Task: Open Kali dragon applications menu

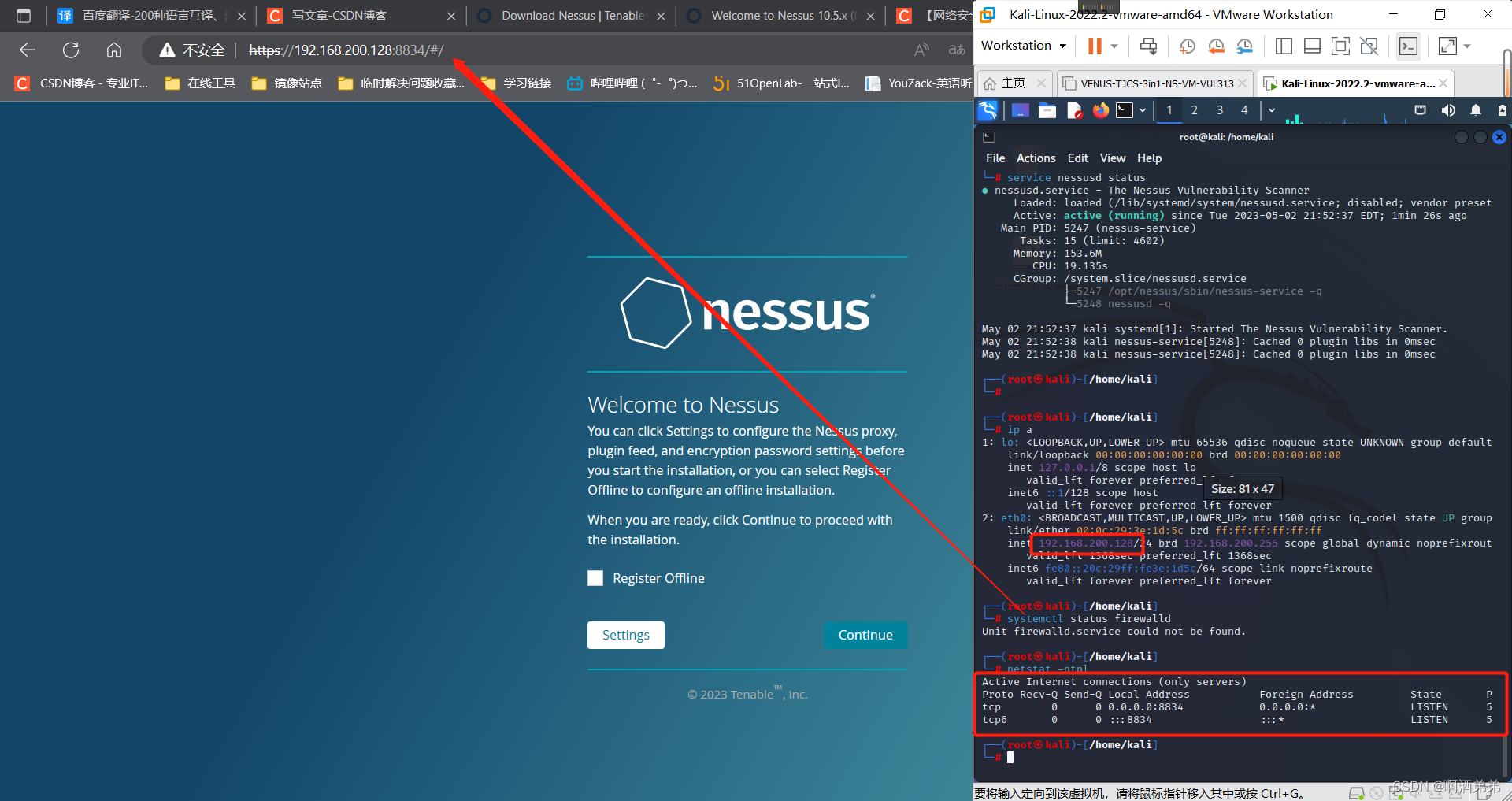Action: pyautogui.click(x=988, y=110)
